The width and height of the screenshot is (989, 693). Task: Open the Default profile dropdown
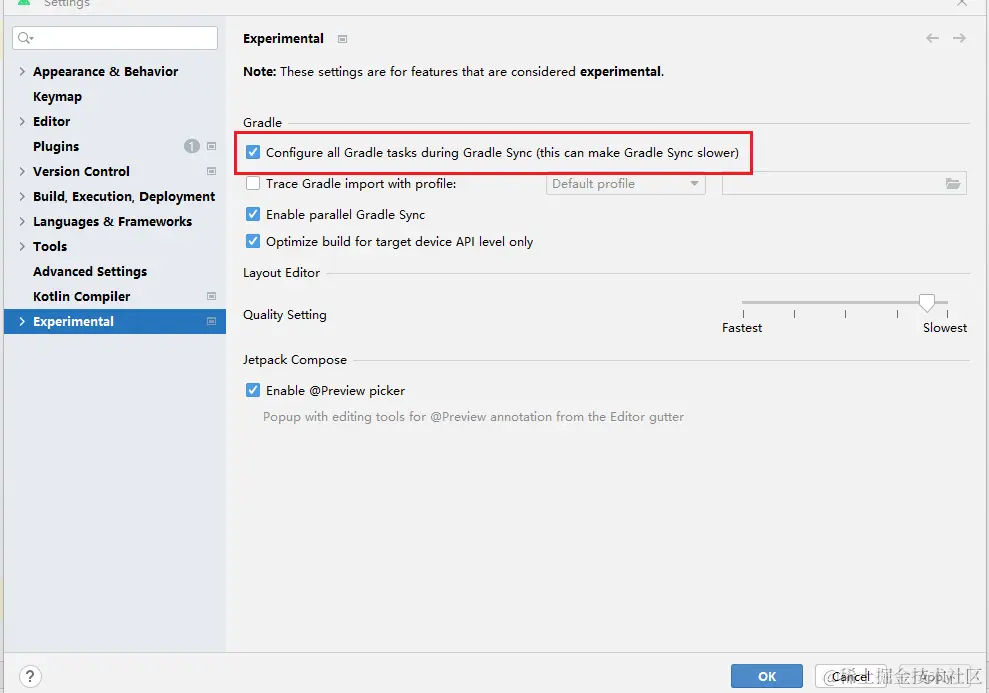tap(626, 183)
